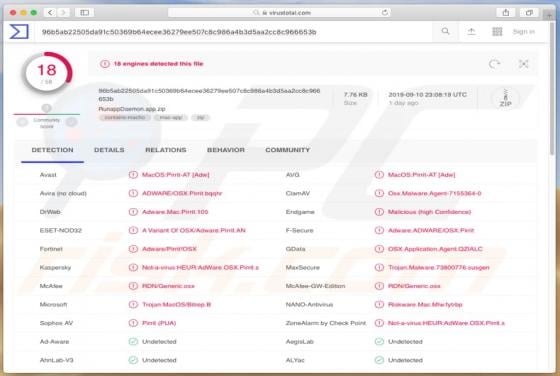
Task: Click the similar files graph icon
Action: click(x=523, y=64)
